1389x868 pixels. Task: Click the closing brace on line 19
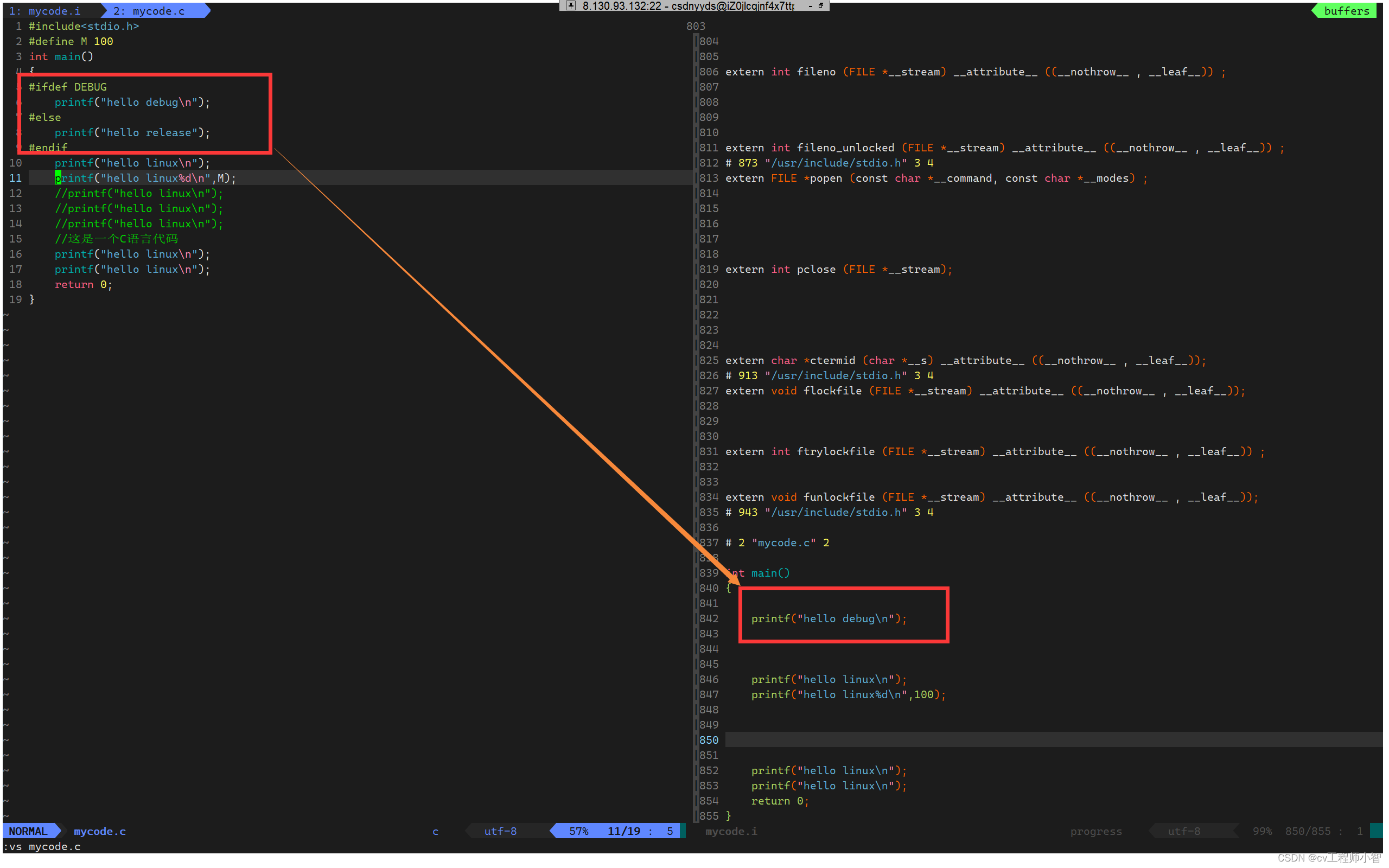[x=32, y=299]
